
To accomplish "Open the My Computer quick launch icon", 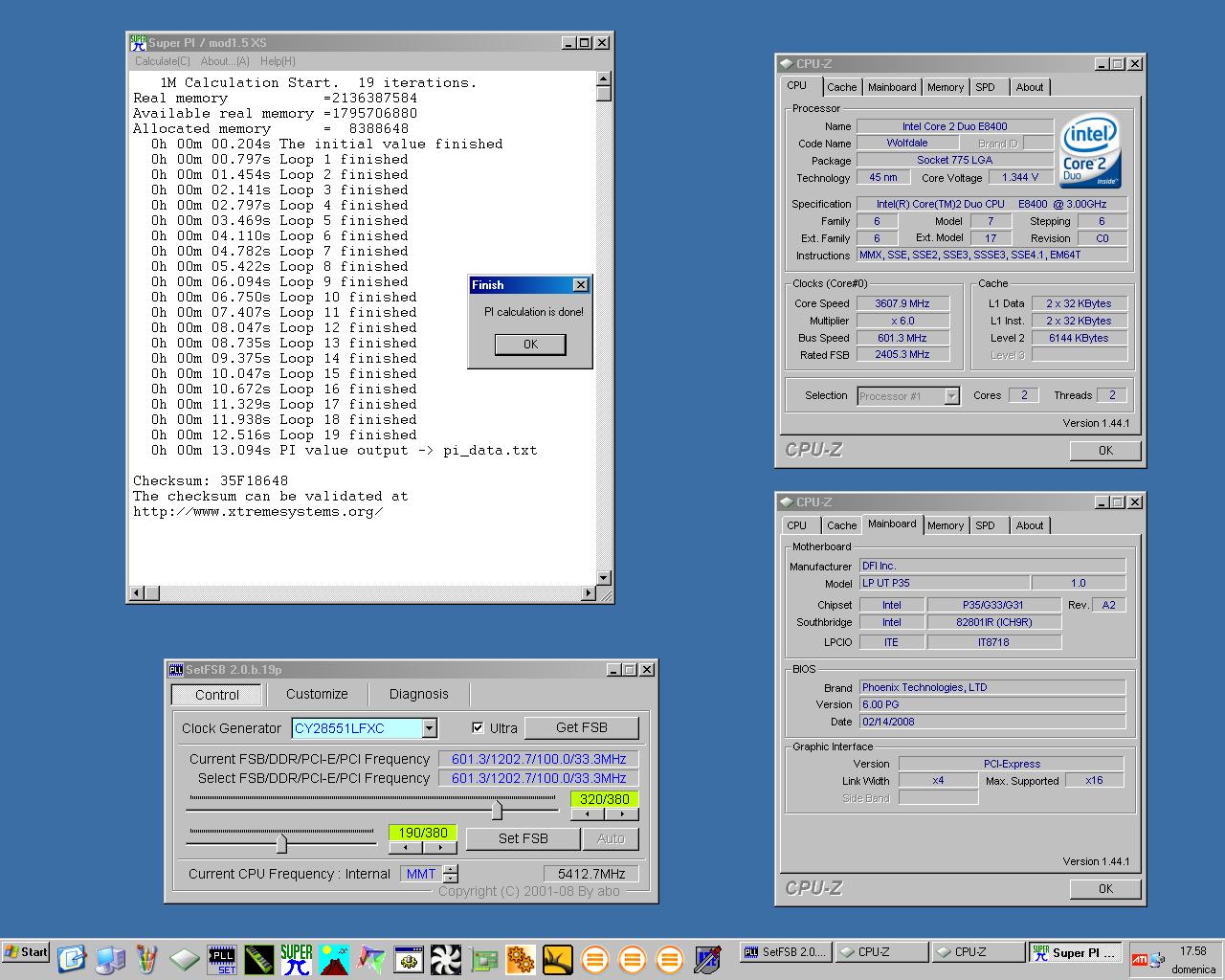I will (109, 959).
